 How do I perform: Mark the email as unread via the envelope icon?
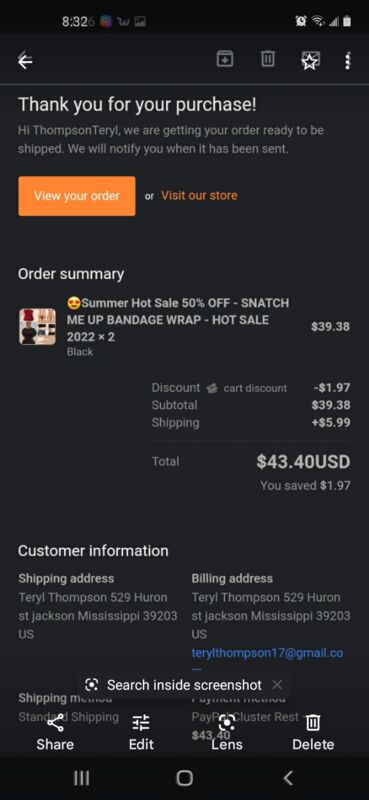pyautogui.click(x=309, y=61)
